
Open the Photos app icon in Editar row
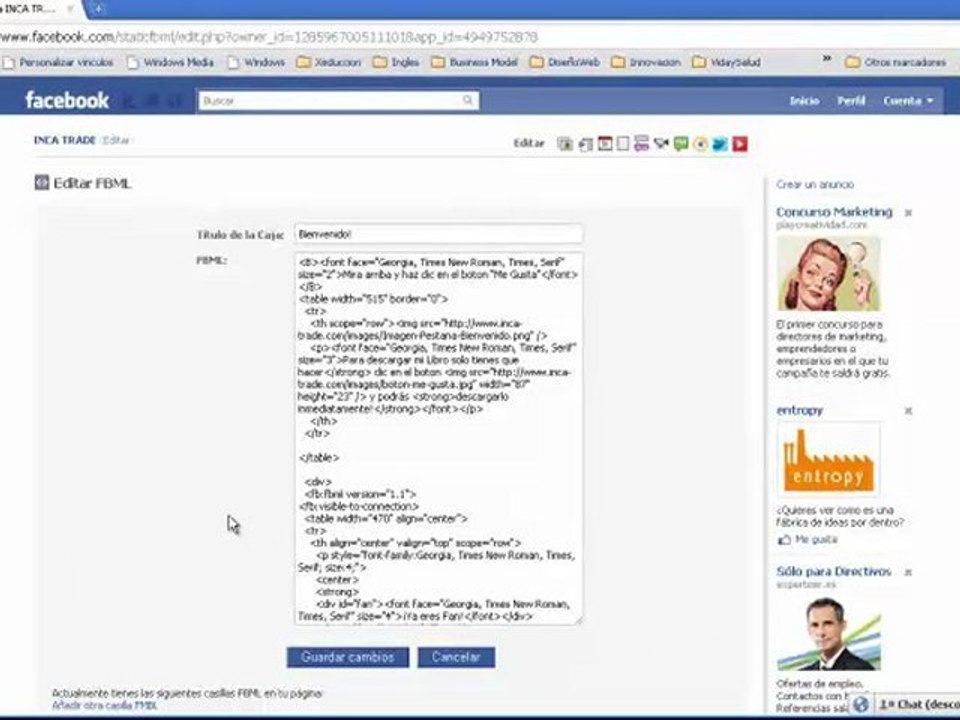564,144
